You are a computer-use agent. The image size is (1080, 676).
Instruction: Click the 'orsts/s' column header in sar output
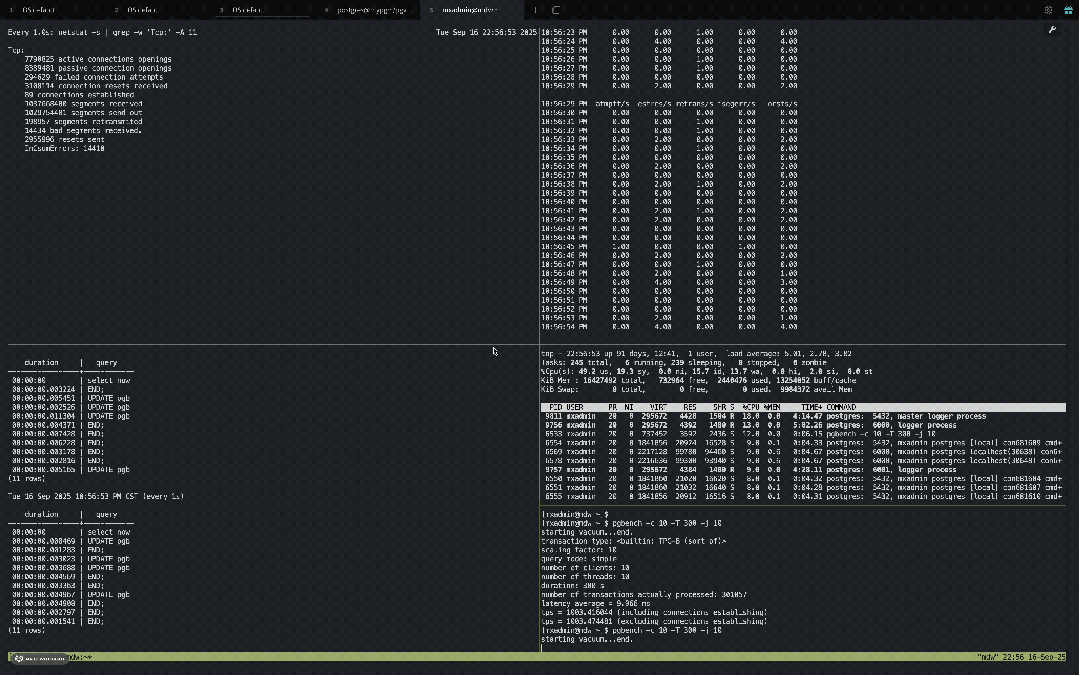782,104
